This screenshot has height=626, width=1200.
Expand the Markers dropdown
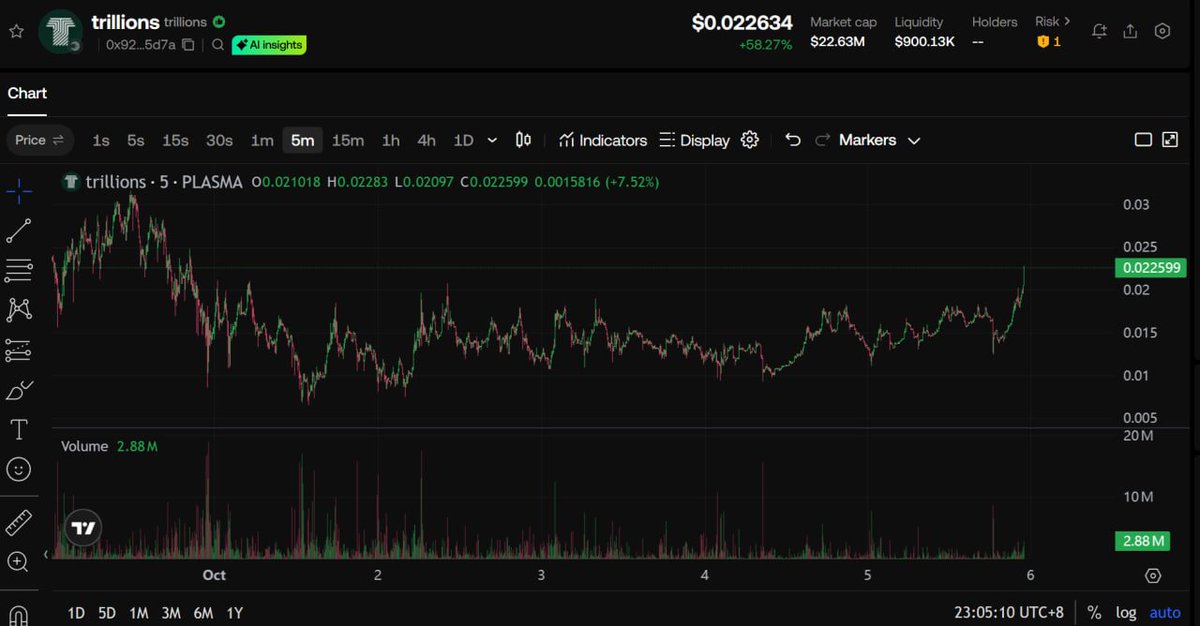(880, 141)
